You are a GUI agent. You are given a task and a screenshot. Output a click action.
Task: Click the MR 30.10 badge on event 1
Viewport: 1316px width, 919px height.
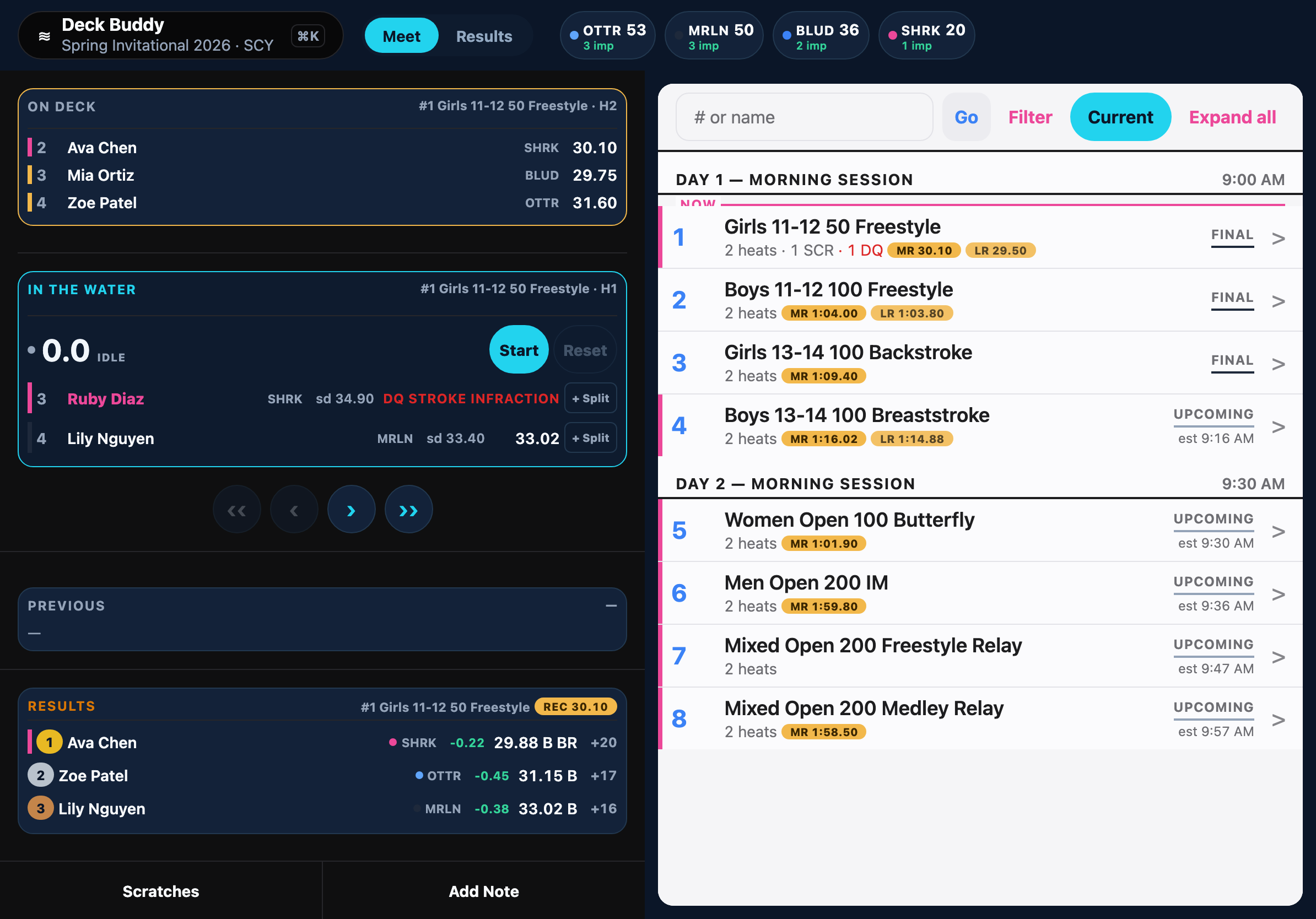tap(924, 250)
